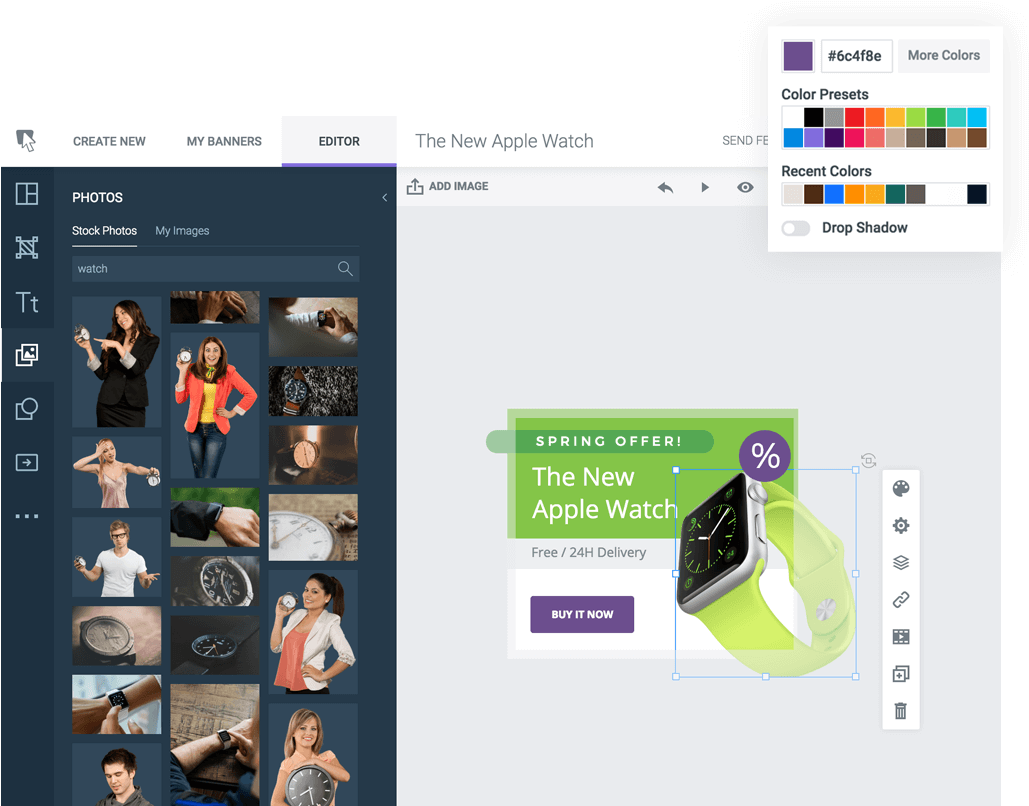Click the banner title The New Apple Watch
Viewport: 1029px width, 806px height.
point(504,141)
